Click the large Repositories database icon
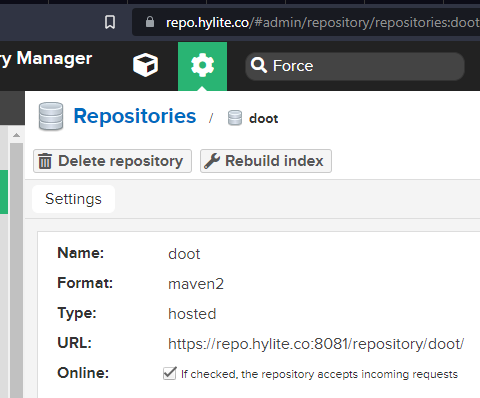This screenshot has width=480, height=398. coord(51,116)
